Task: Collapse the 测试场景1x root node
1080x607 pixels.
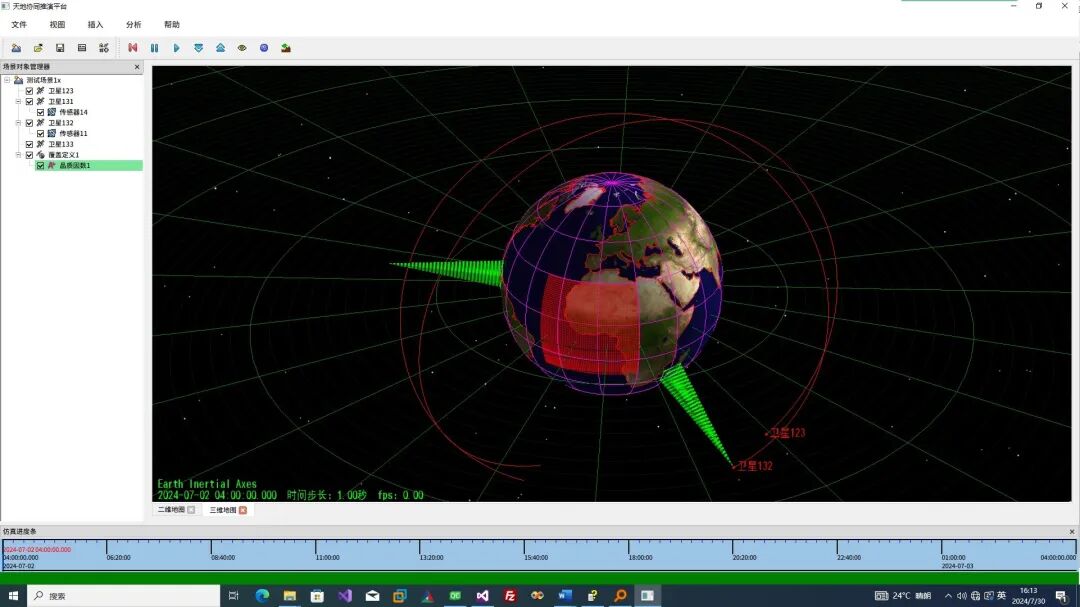Action: (7, 80)
